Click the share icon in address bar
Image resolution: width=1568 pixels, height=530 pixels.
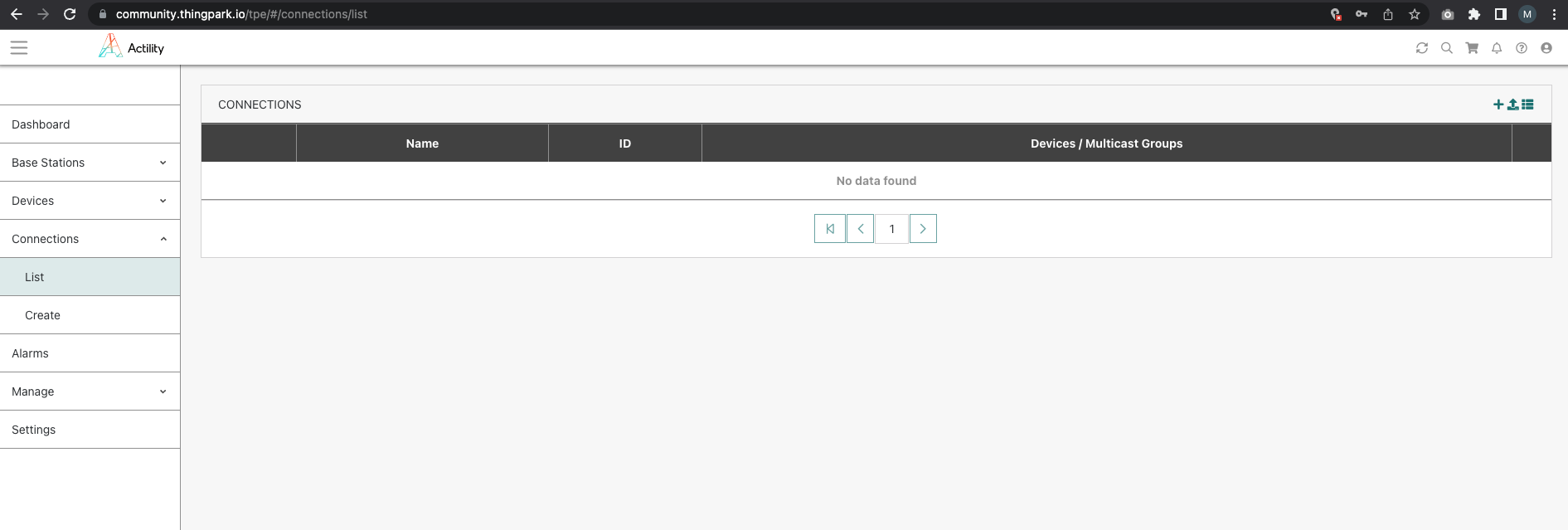1388,14
